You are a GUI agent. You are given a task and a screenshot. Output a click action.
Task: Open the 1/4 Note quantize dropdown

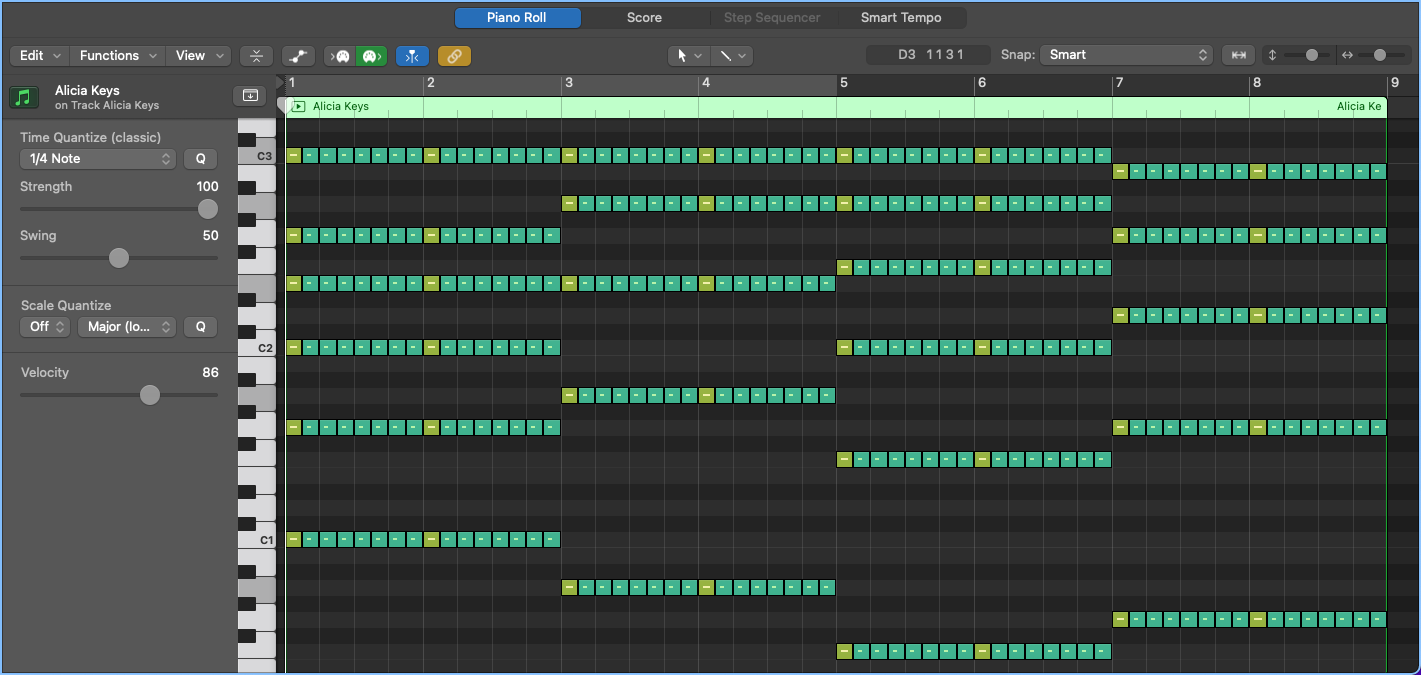97,158
